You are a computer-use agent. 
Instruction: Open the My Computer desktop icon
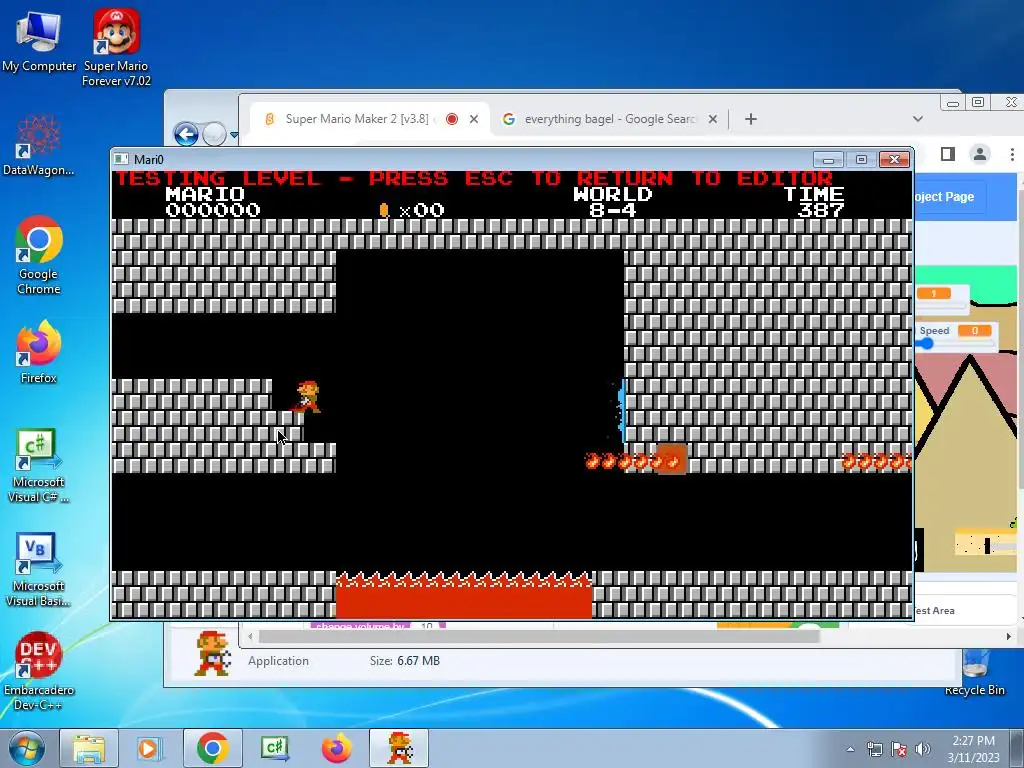point(39,40)
